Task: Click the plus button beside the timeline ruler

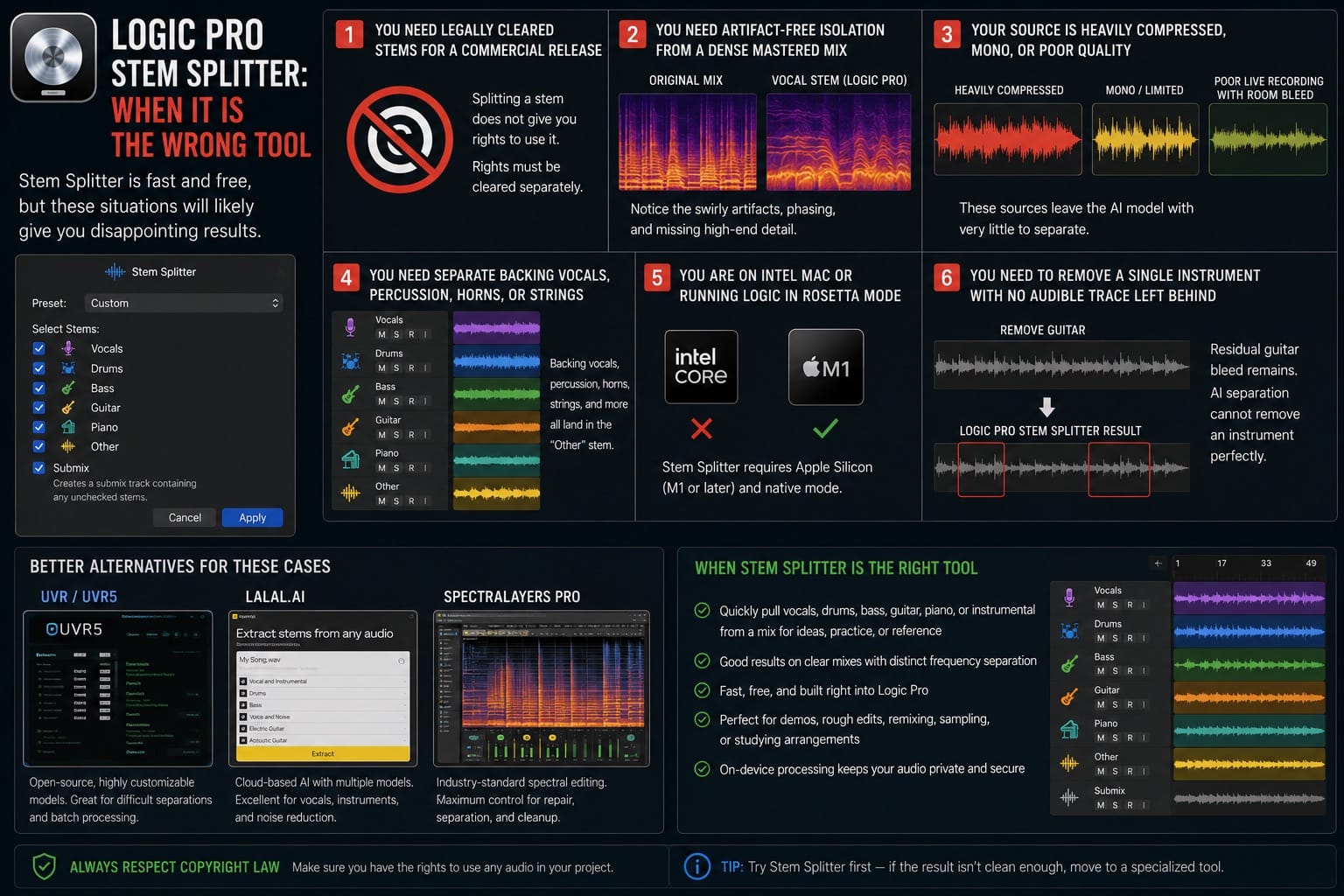Action: [x=1158, y=563]
